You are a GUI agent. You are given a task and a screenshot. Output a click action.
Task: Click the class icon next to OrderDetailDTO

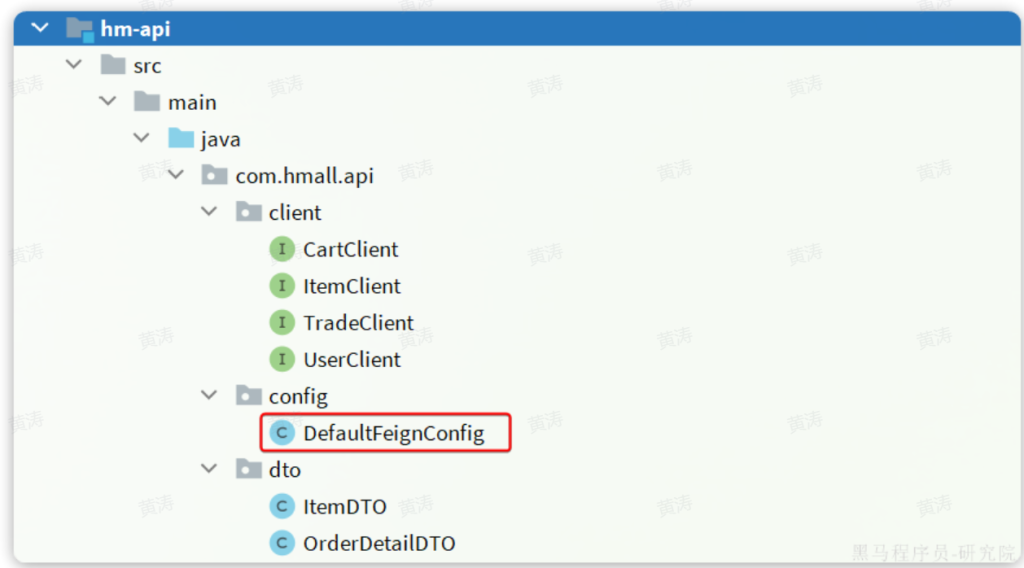click(282, 544)
